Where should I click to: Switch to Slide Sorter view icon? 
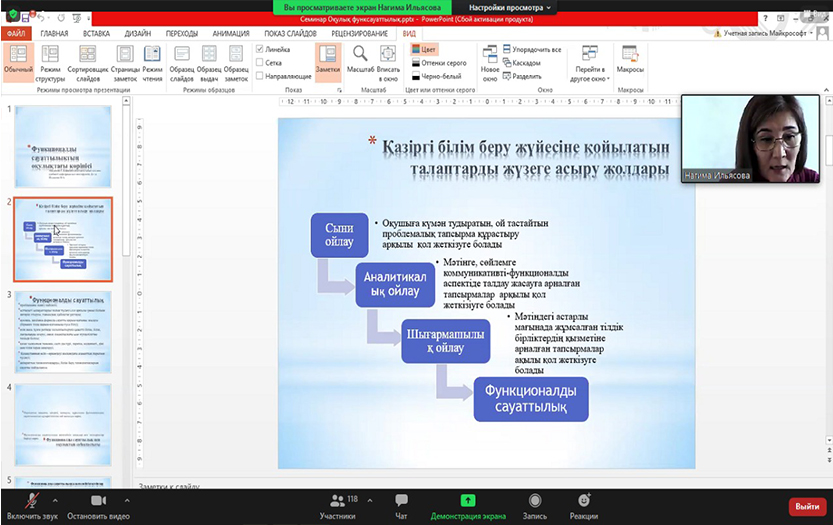[x=88, y=54]
